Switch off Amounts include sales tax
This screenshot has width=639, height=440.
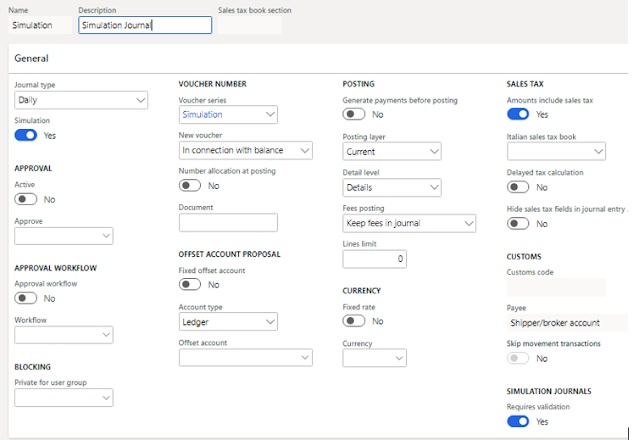tap(518, 115)
